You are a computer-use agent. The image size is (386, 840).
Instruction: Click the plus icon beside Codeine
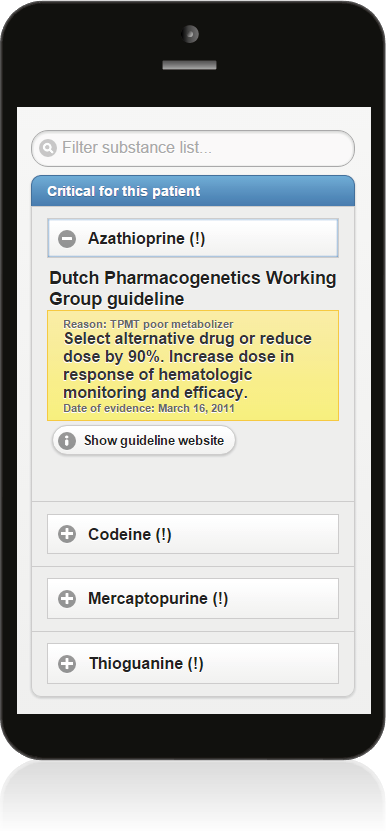pos(67,534)
